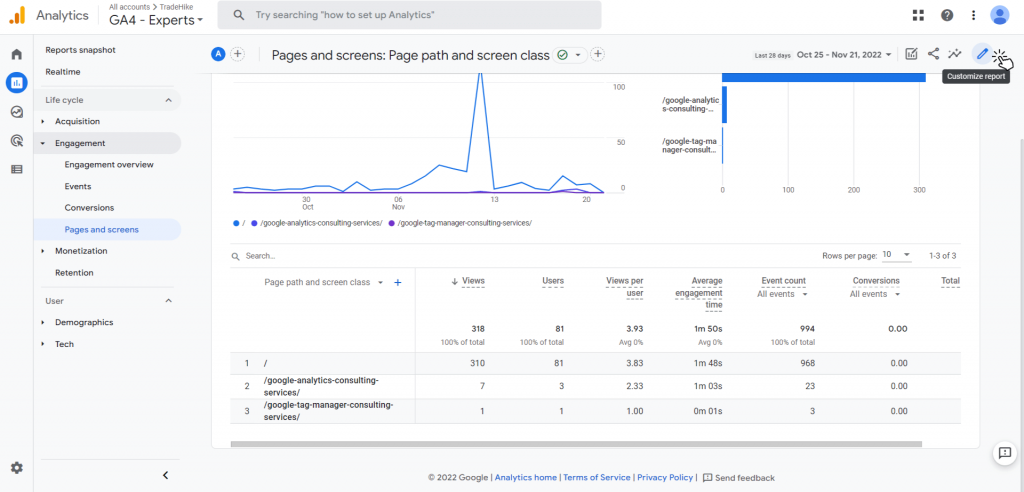Expand the Demographics menu
Image resolution: width=1024 pixels, height=492 pixels.
[x=84, y=322]
